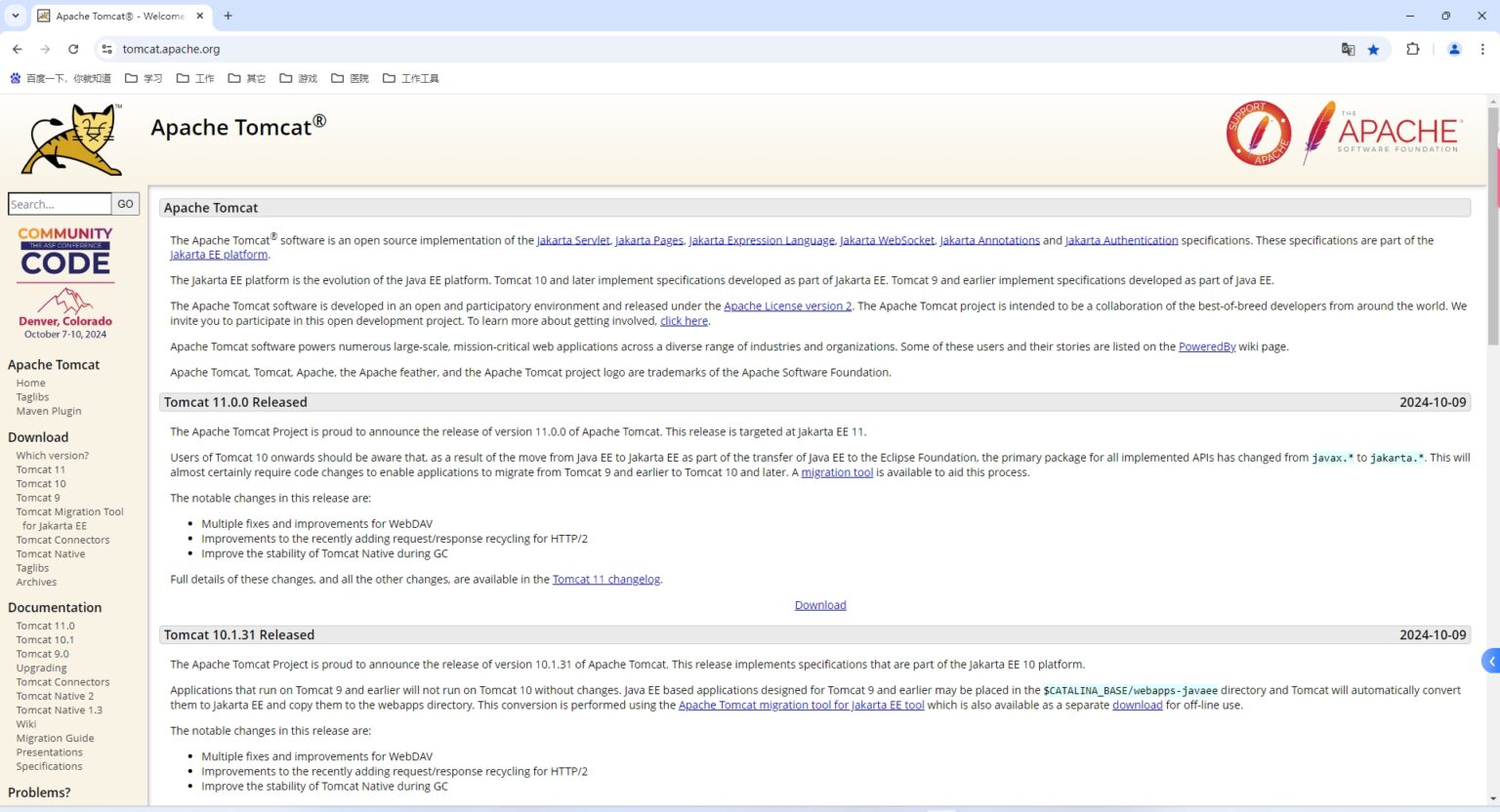Focus the site search input field
The height and width of the screenshot is (812, 1500).
coord(59,204)
